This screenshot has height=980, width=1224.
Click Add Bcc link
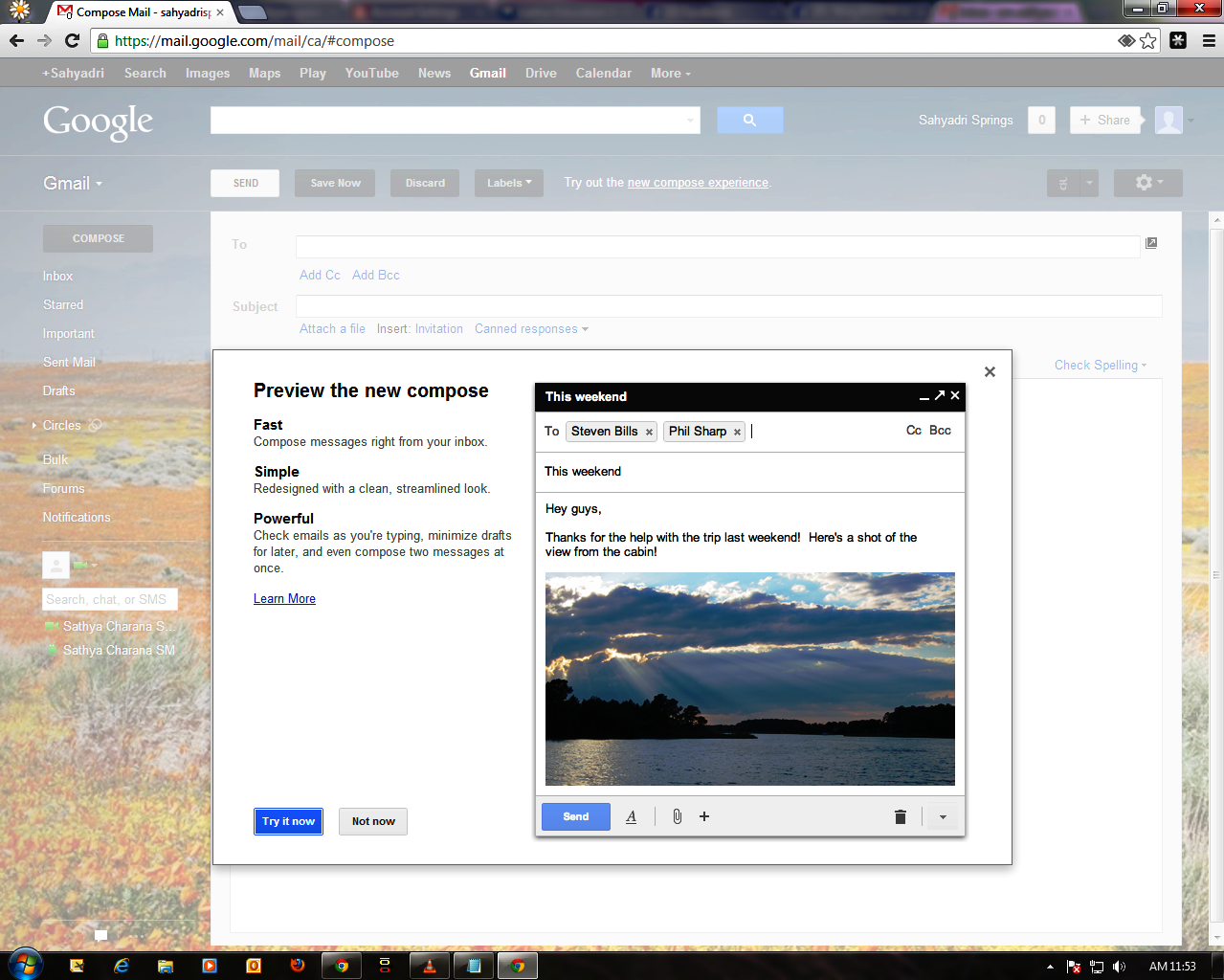[x=376, y=275]
